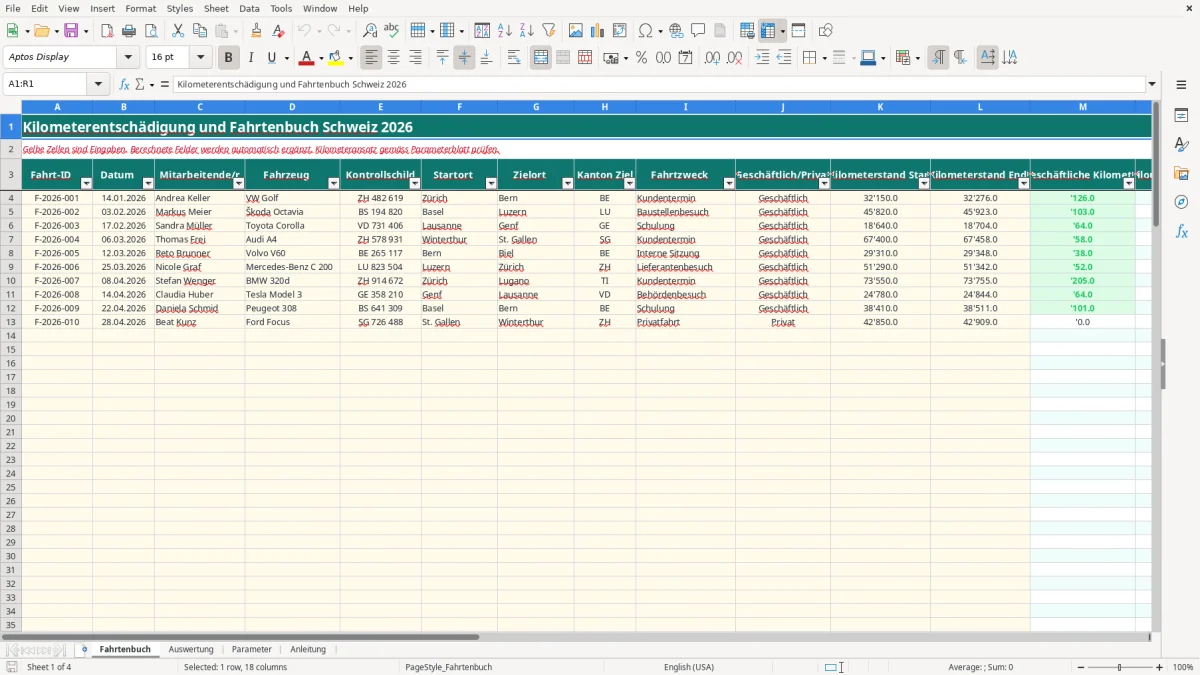Viewport: 1200px width, 675px height.
Task: Expand the formula bar
Action: [x=1153, y=85]
